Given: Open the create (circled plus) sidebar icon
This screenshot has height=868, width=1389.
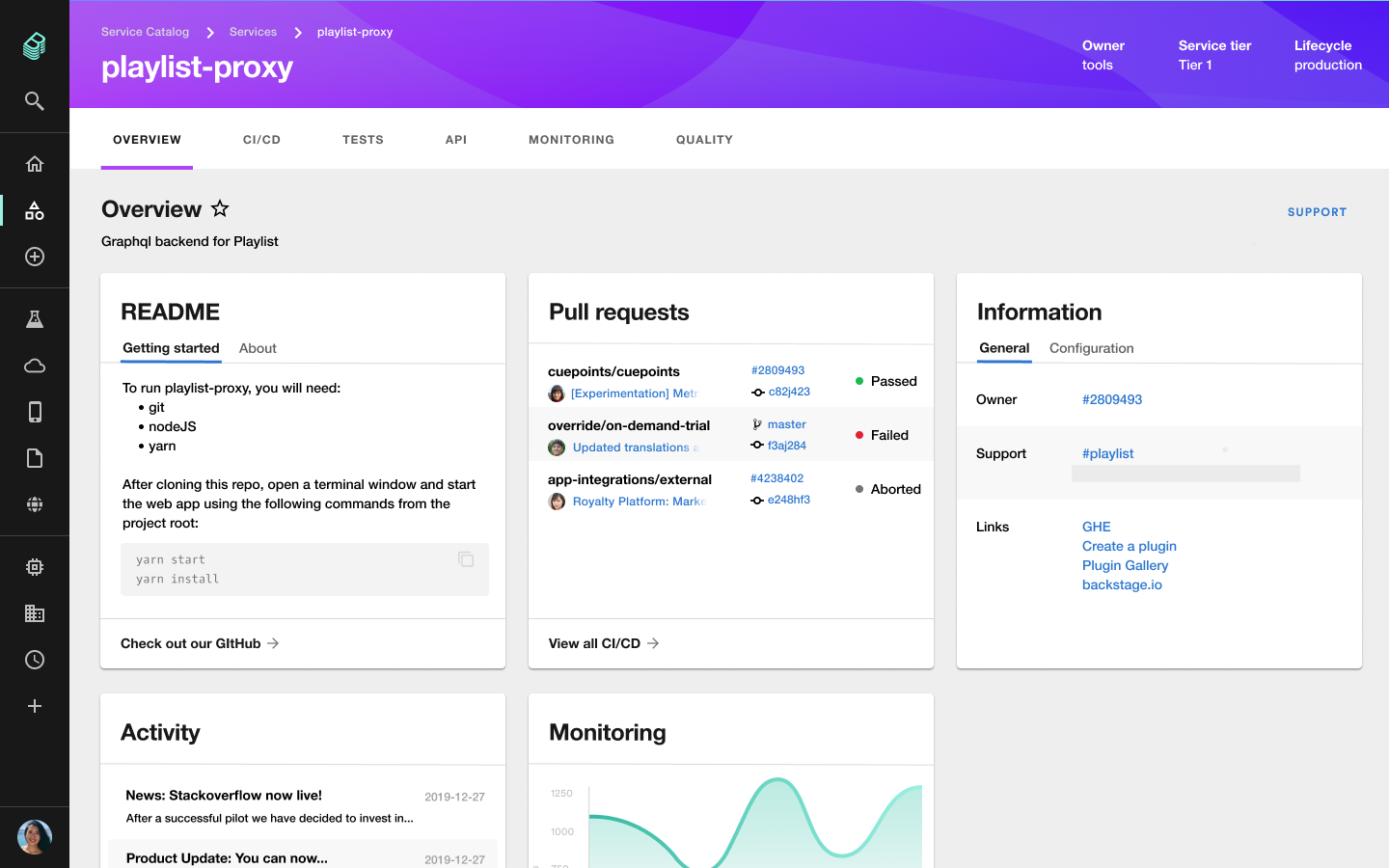Looking at the screenshot, I should [35, 257].
